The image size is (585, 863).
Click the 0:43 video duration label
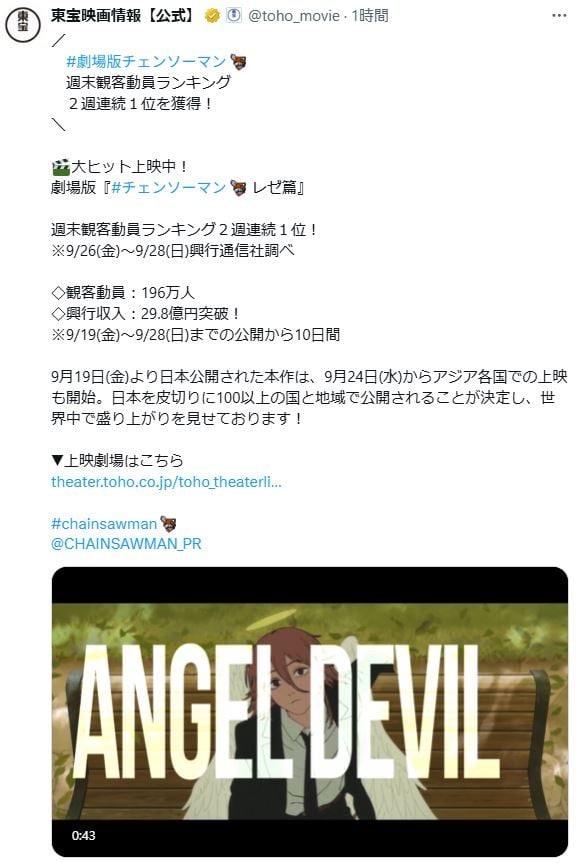[84, 835]
